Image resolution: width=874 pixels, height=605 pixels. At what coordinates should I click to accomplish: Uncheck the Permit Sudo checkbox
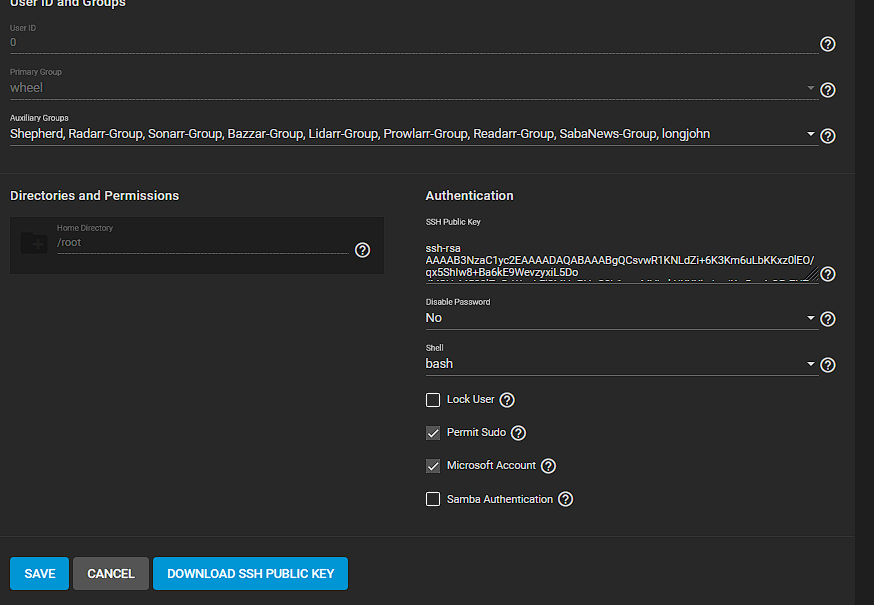point(433,433)
